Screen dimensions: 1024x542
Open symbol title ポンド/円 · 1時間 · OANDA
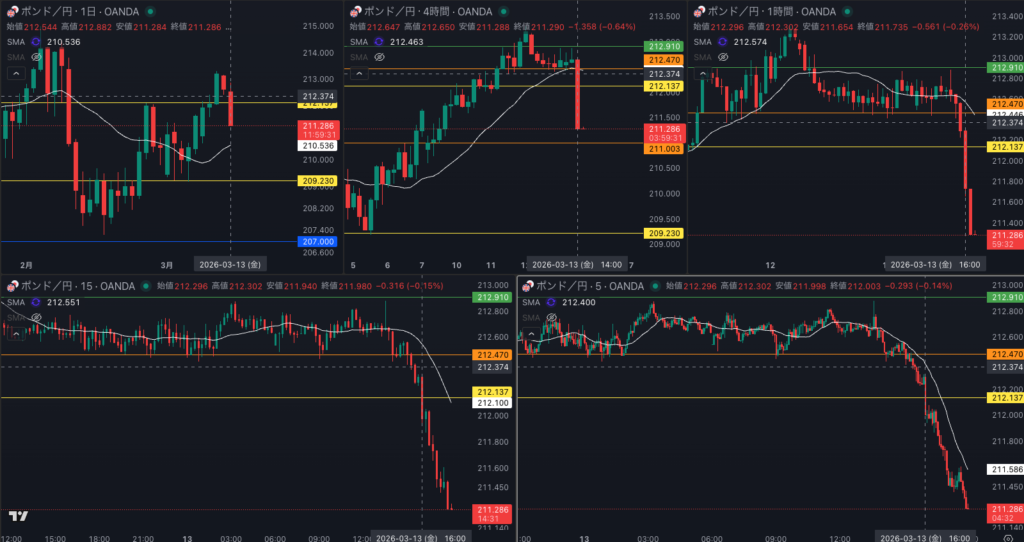773,11
